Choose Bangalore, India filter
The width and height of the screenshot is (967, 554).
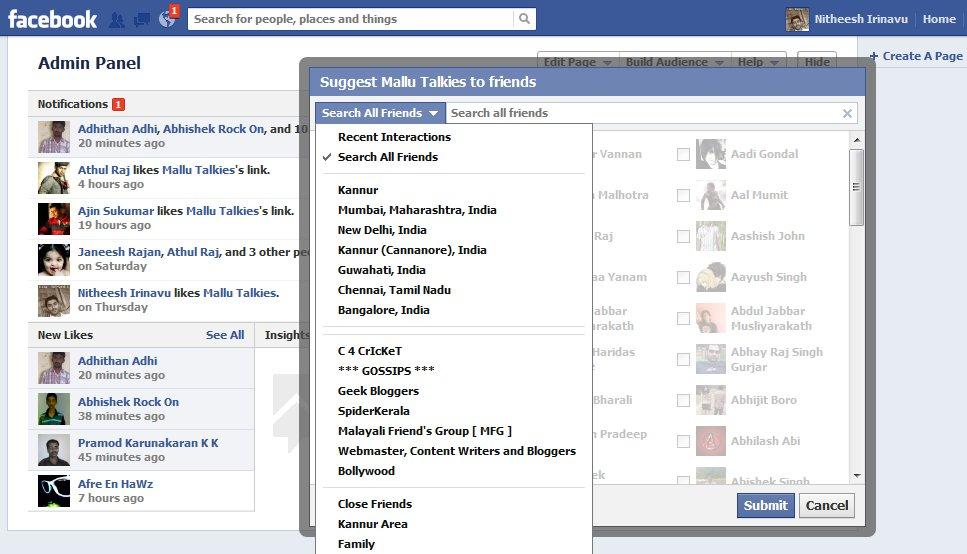(x=384, y=310)
